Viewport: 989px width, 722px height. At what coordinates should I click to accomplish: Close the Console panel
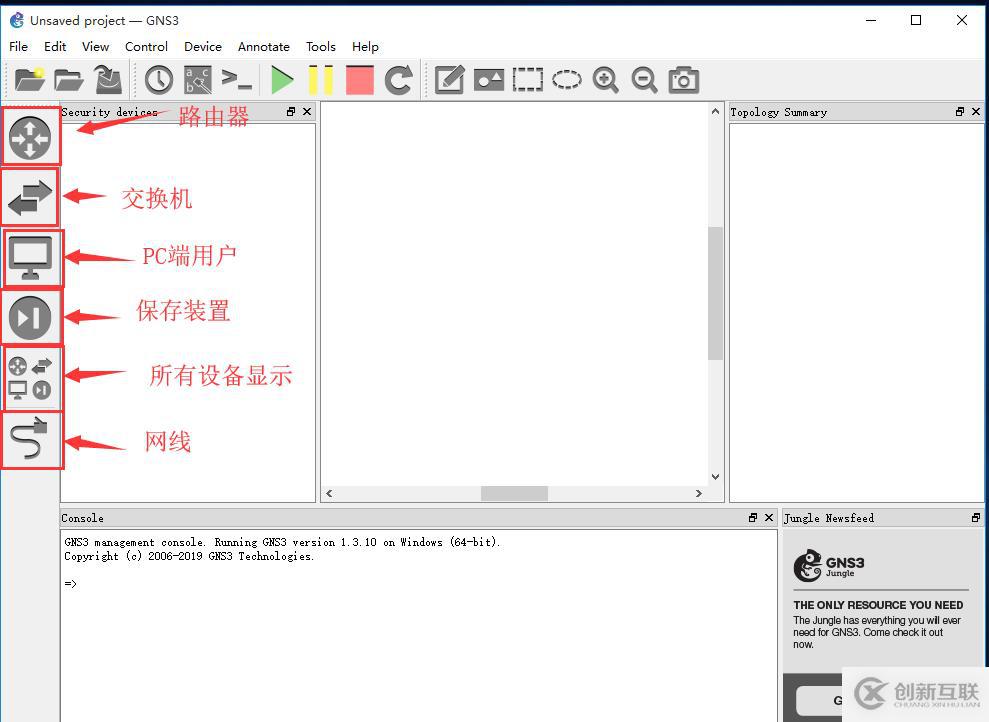(769, 518)
